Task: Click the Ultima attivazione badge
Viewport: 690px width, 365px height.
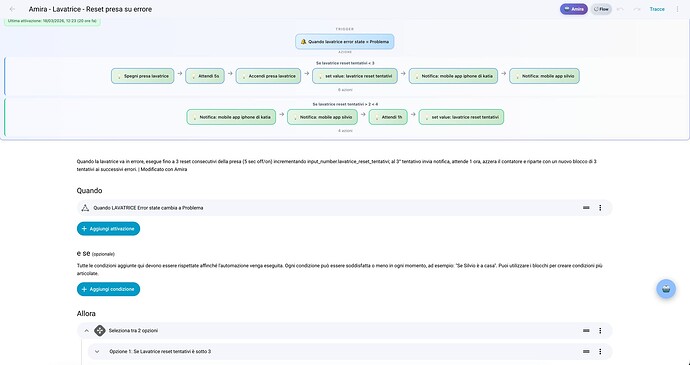Action: click(52, 21)
